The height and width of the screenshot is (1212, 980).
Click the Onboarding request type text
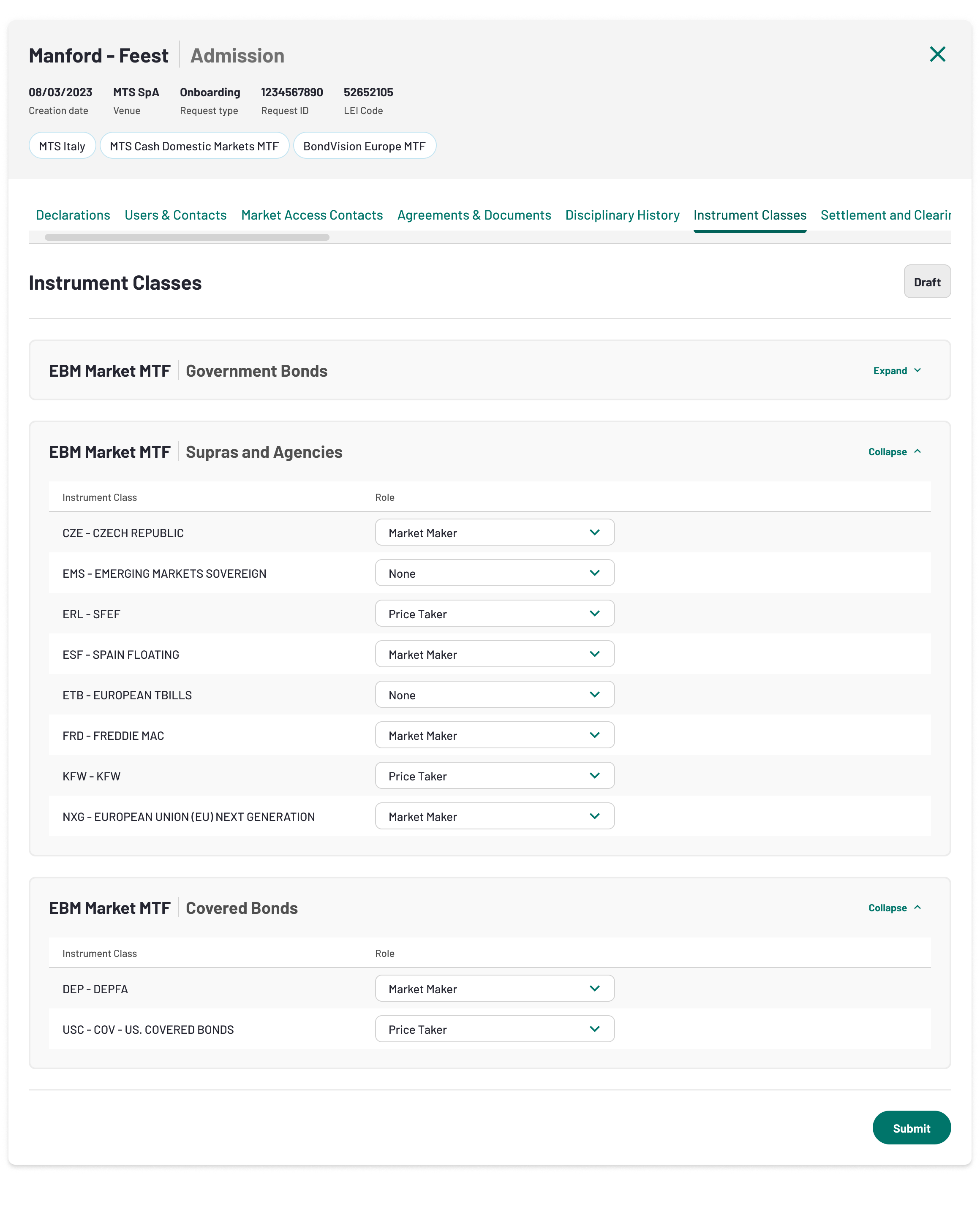coord(210,92)
